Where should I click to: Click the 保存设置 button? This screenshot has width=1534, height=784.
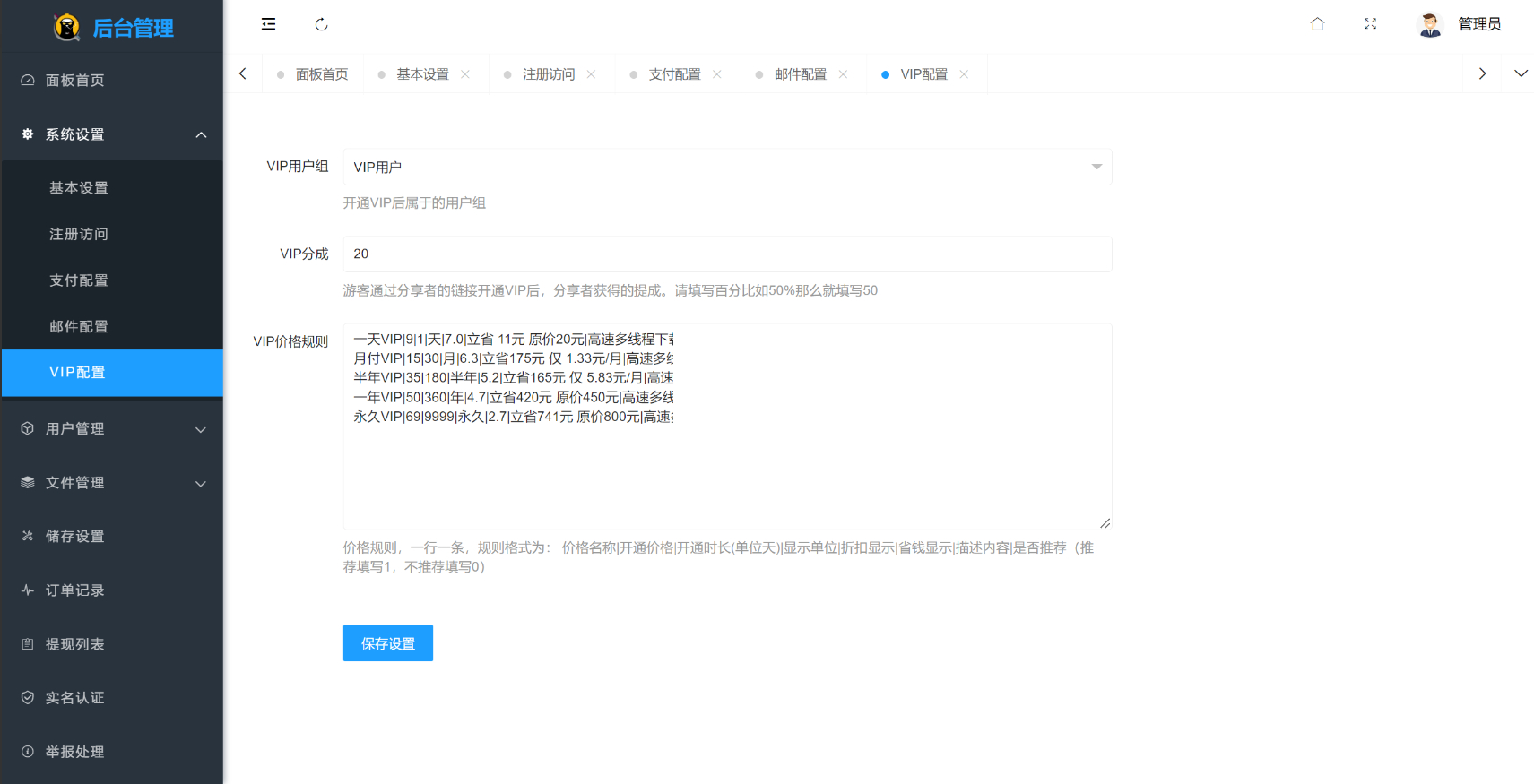pyautogui.click(x=388, y=643)
